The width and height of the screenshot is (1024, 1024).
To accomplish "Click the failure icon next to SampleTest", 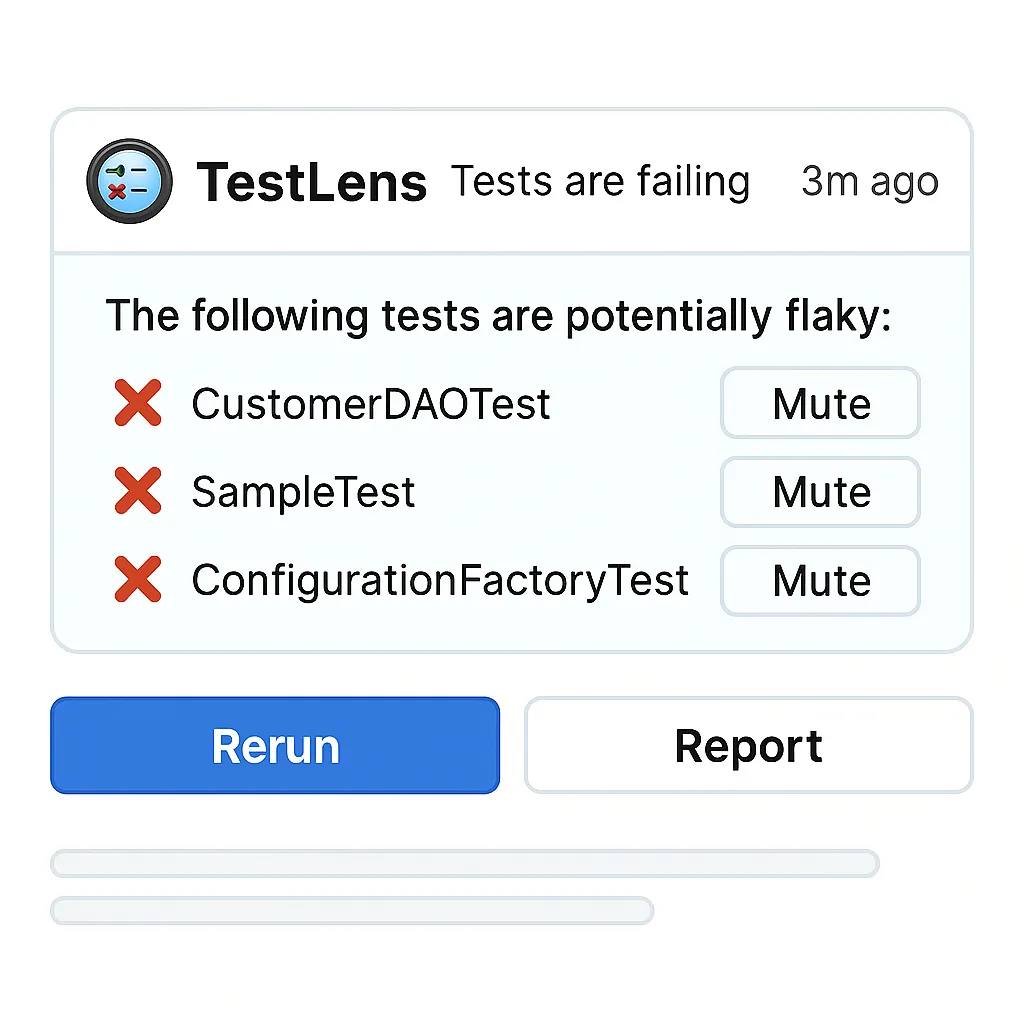I will 138,492.
